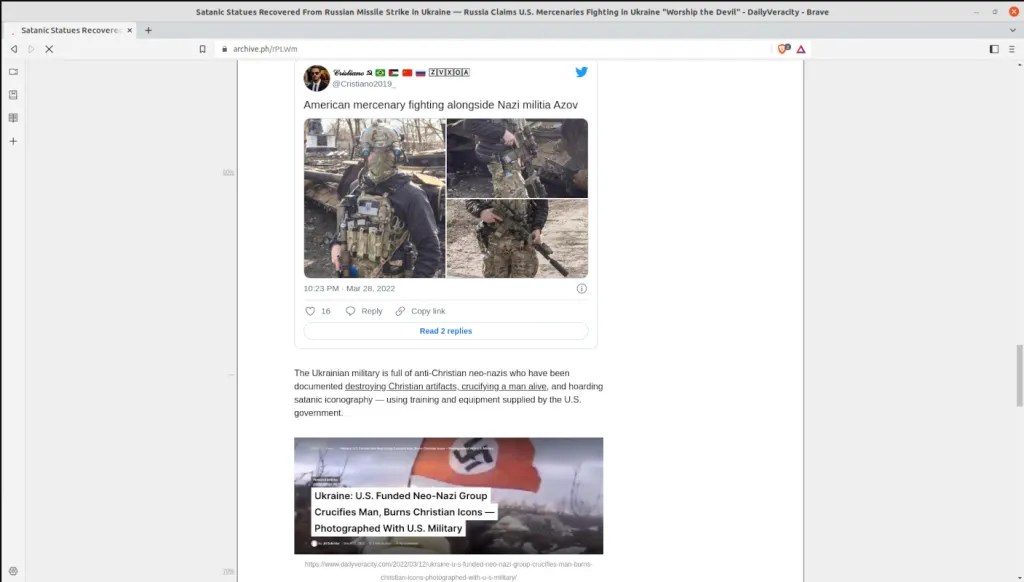Go back using the back arrow
This screenshot has height=582, width=1024.
[x=14, y=49]
